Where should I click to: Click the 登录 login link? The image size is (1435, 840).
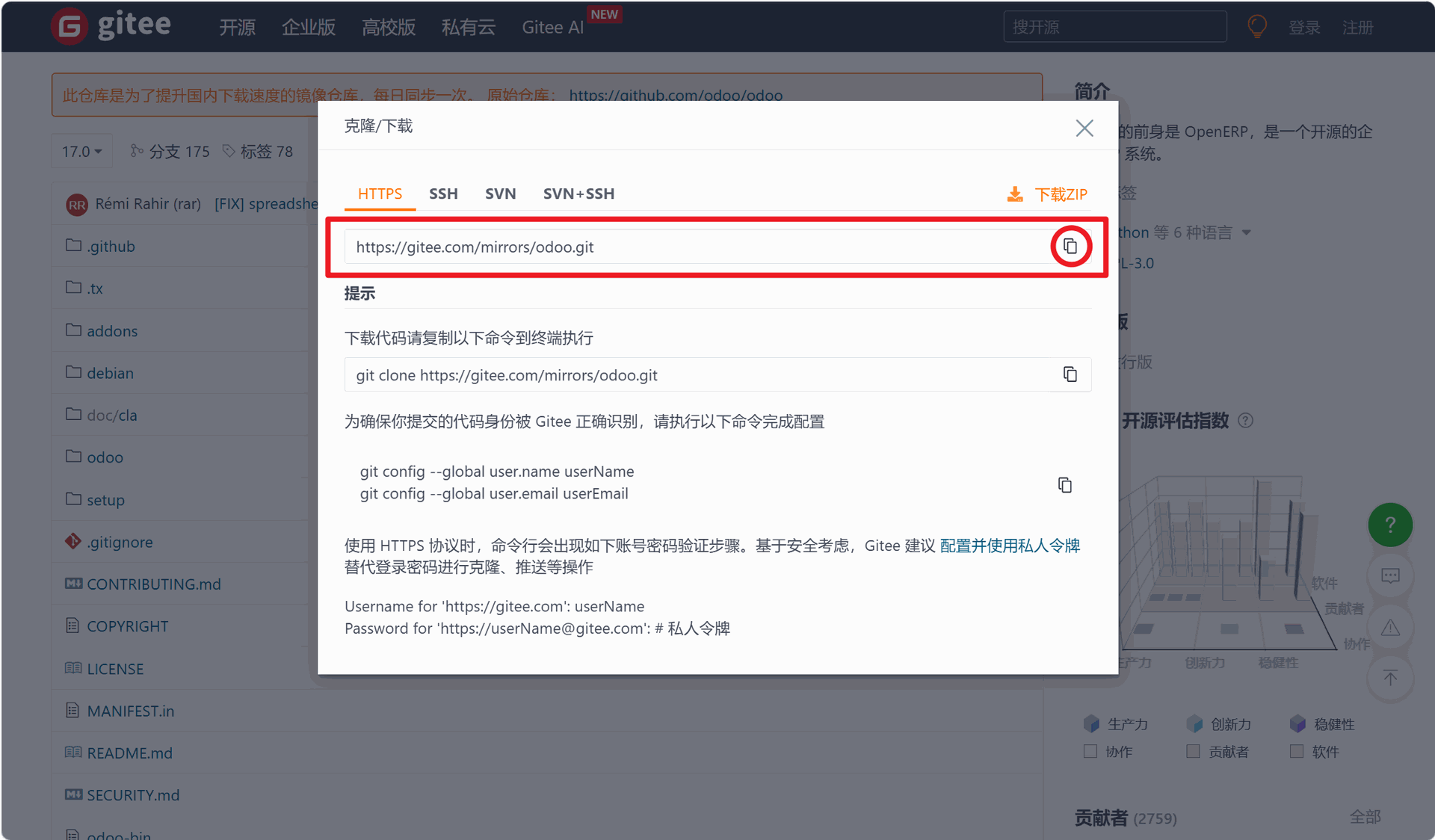[1304, 28]
